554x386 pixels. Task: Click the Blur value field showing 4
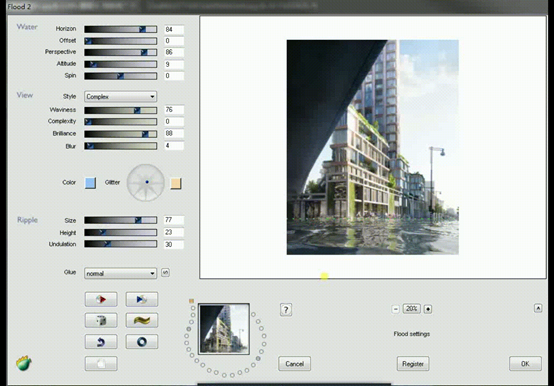pos(174,146)
